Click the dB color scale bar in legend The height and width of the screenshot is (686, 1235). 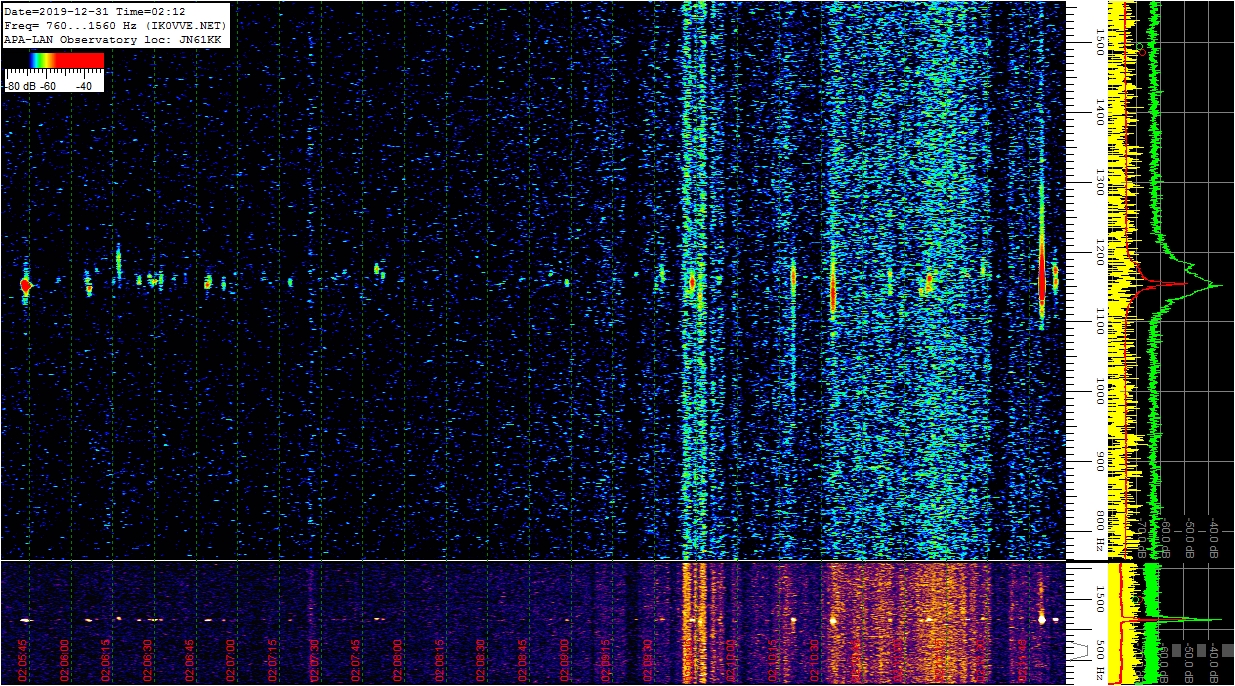tap(54, 61)
